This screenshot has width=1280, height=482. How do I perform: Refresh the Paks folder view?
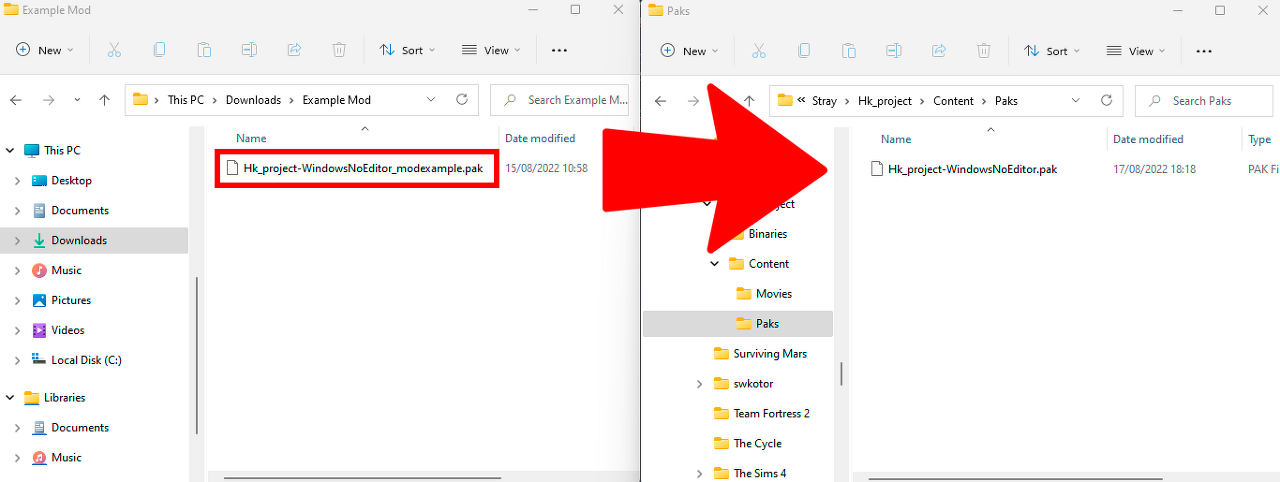[1106, 100]
